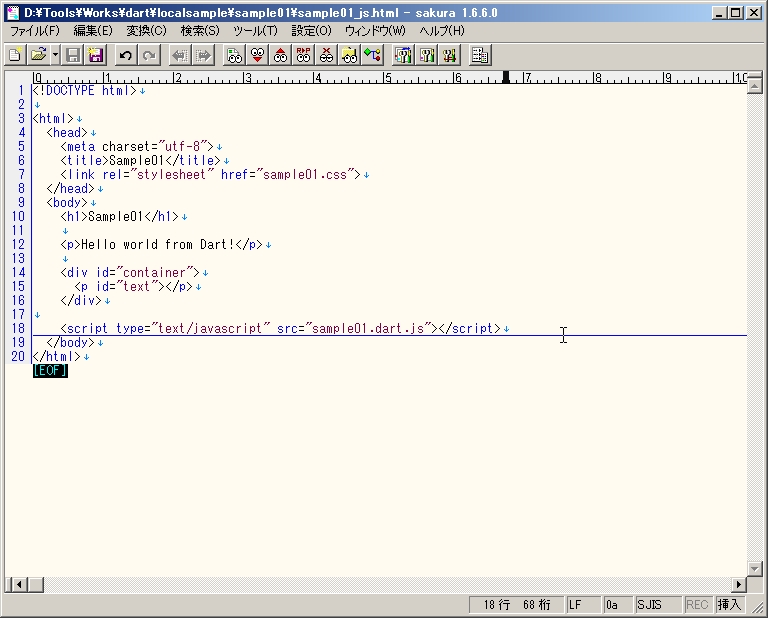
Task: Click the script src sample01.dart.js line
Action: point(281,328)
